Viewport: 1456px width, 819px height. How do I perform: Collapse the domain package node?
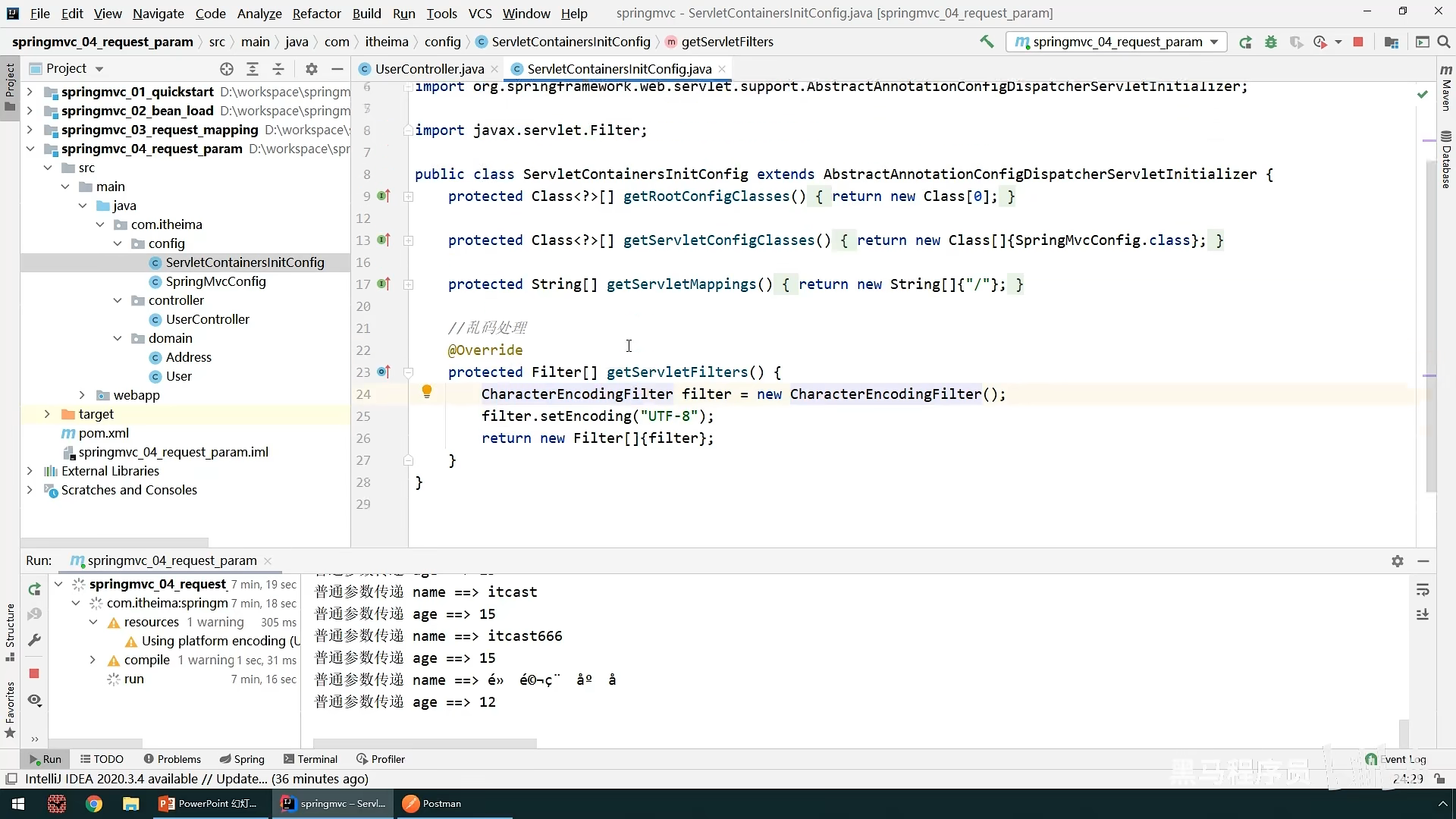(x=118, y=338)
